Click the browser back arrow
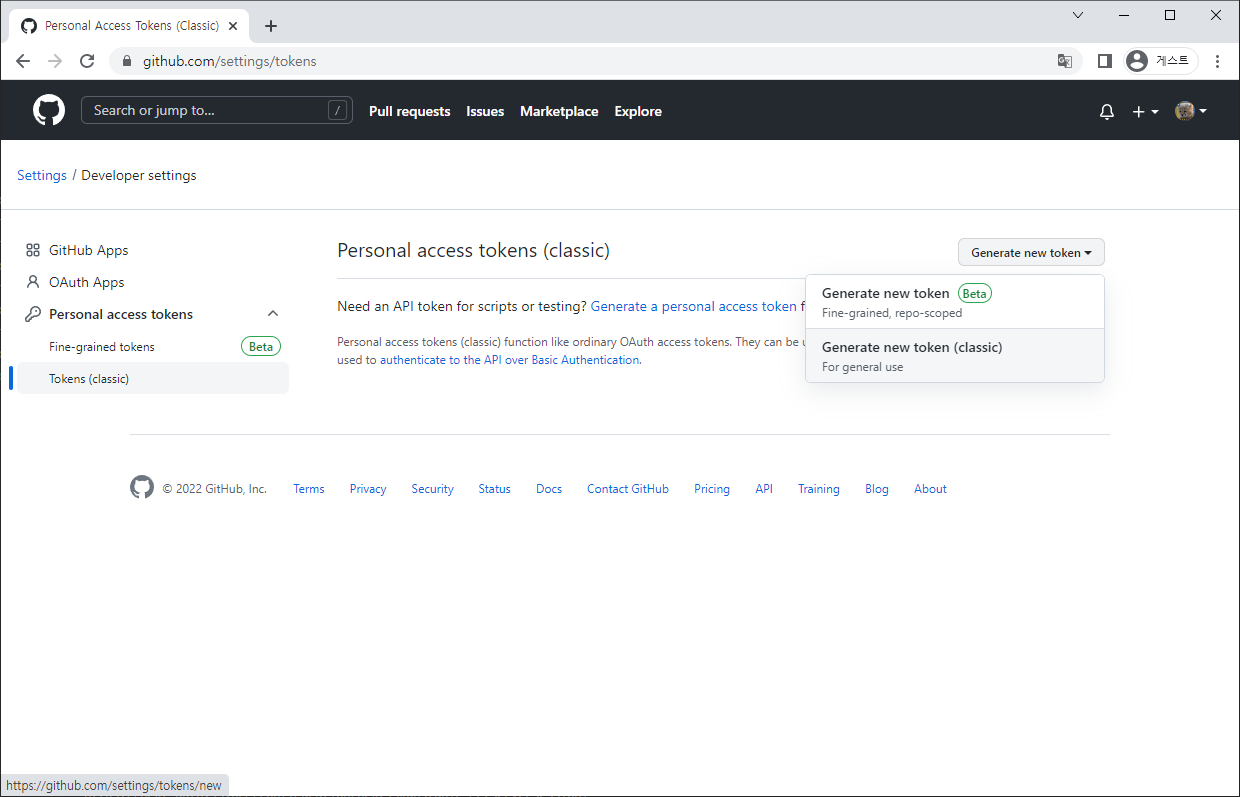This screenshot has width=1240, height=797. pos(23,61)
